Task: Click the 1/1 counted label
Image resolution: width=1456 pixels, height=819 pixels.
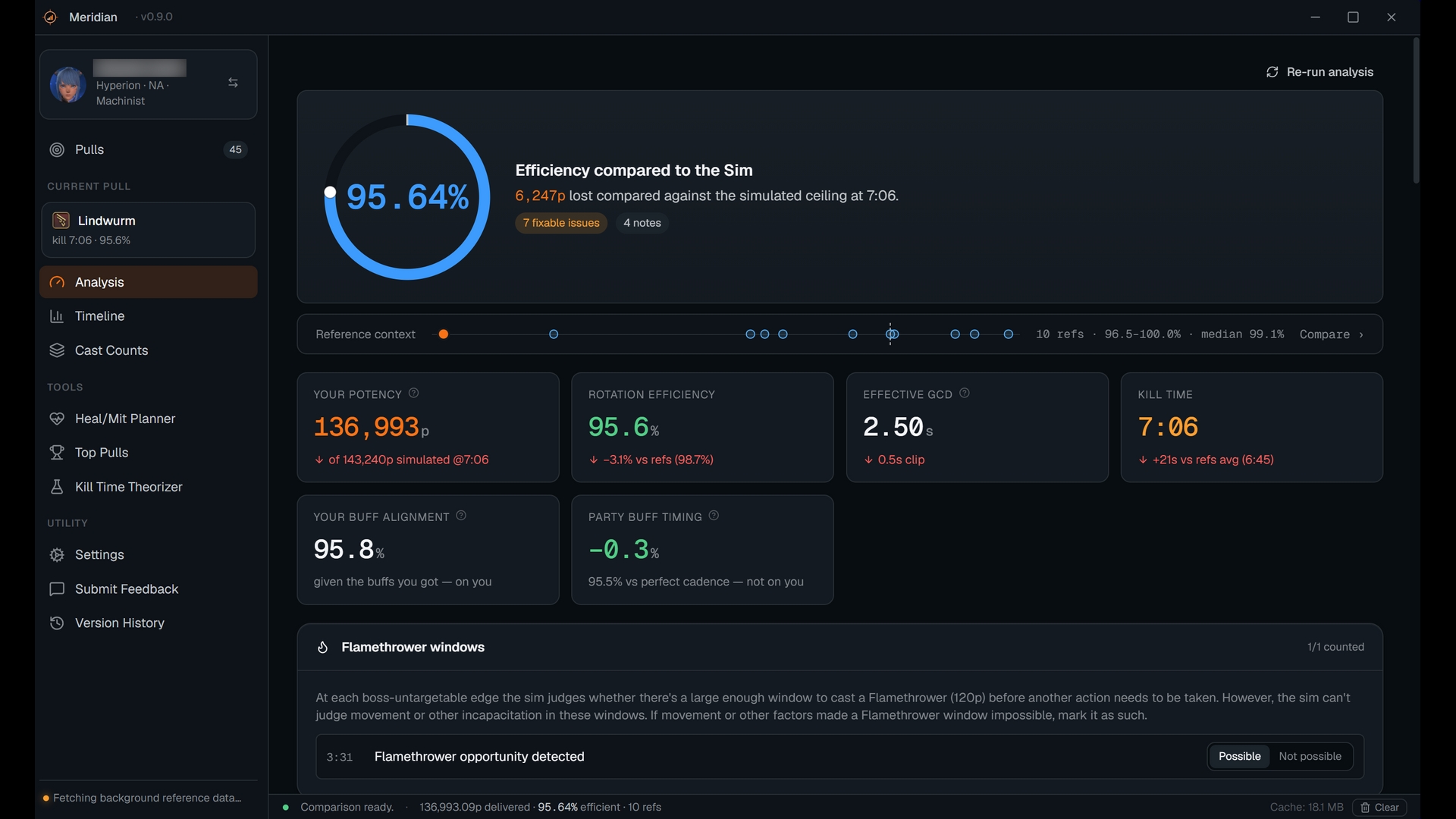Action: tap(1335, 648)
